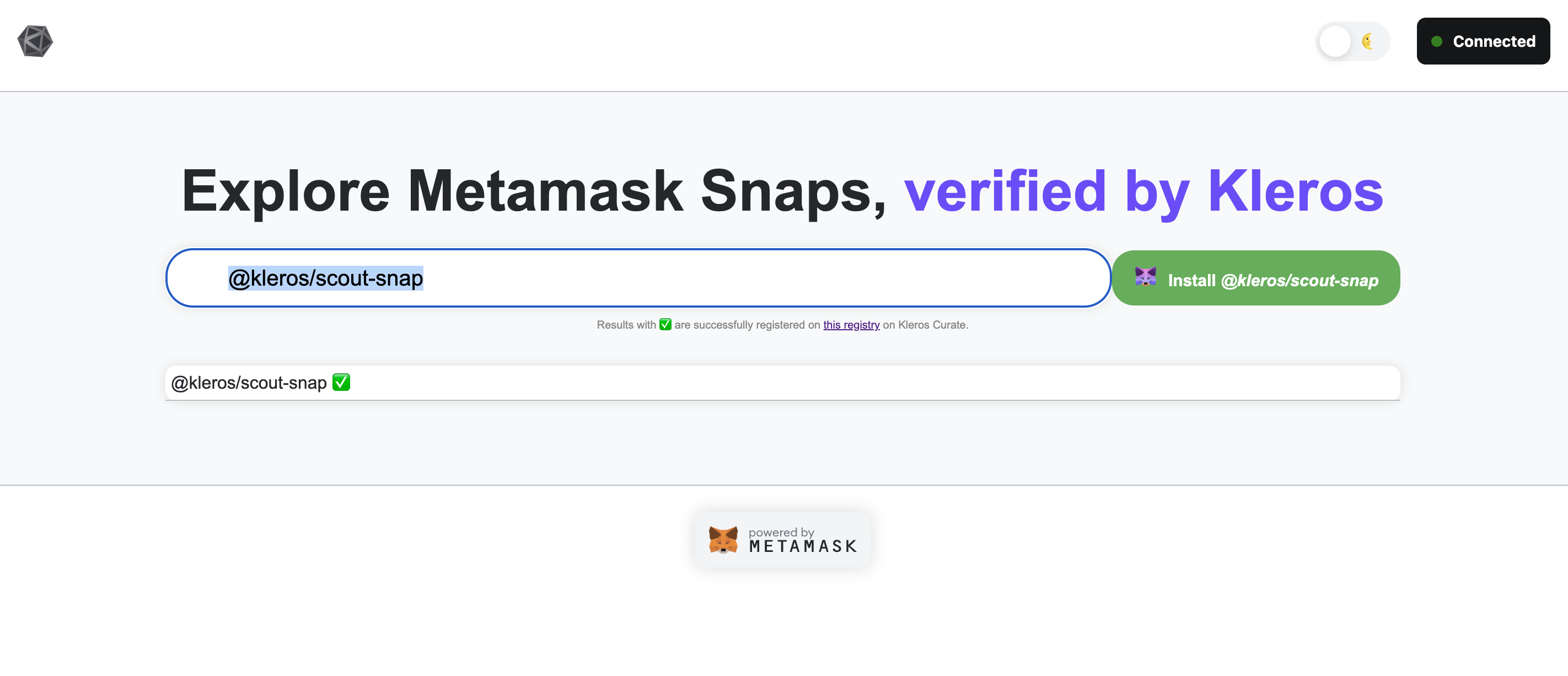Click the powered by MetaMask badge
The image size is (1568, 676).
[783, 540]
